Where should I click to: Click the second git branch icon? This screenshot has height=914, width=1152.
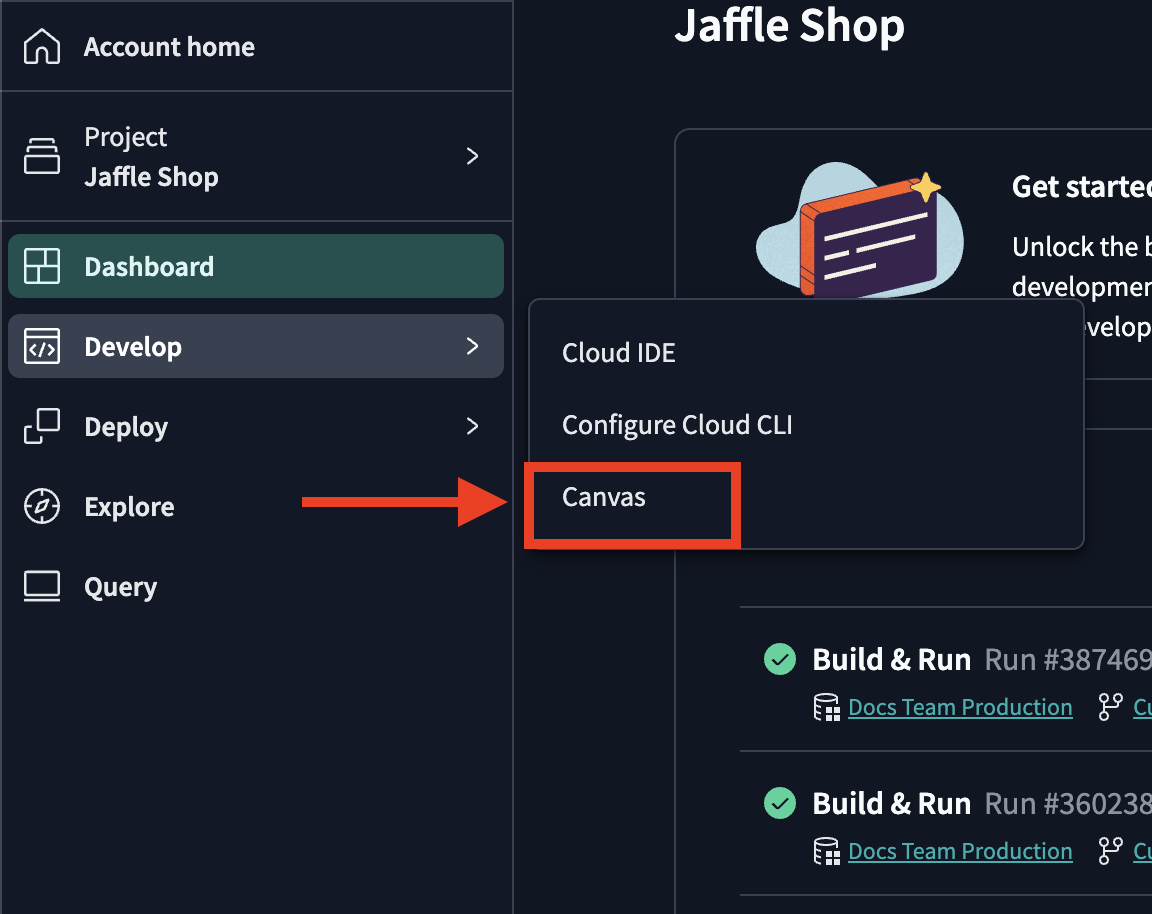(1110, 851)
